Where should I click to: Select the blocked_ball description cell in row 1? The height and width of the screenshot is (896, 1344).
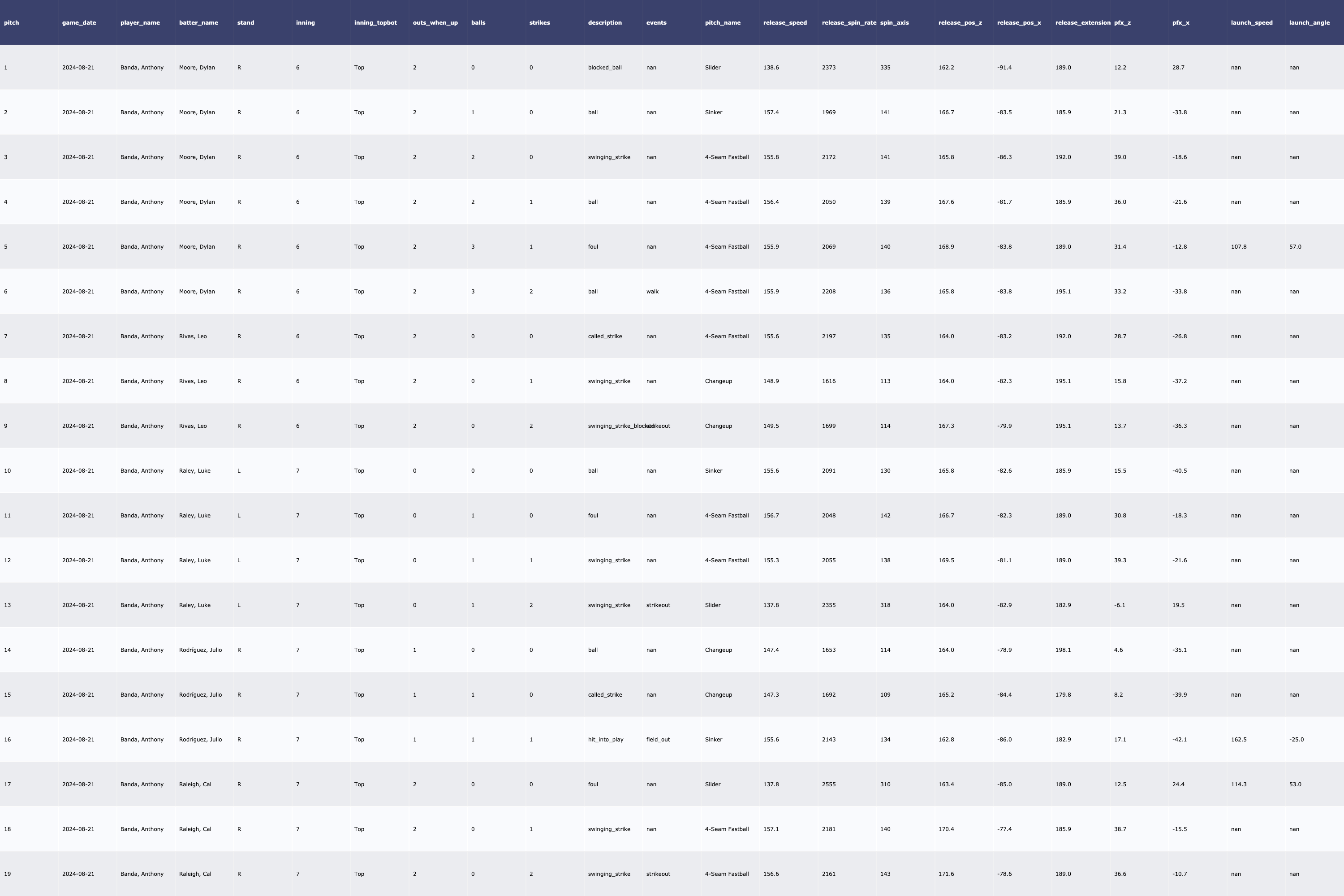pyautogui.click(x=604, y=68)
